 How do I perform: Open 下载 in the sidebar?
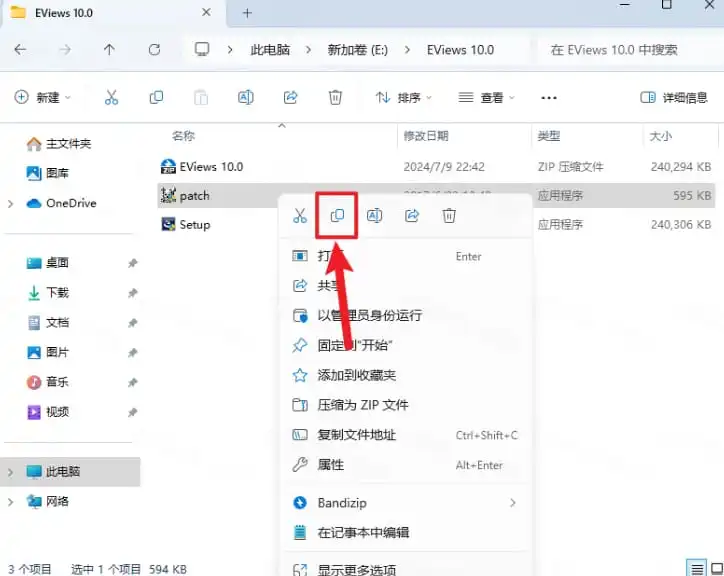(48, 292)
